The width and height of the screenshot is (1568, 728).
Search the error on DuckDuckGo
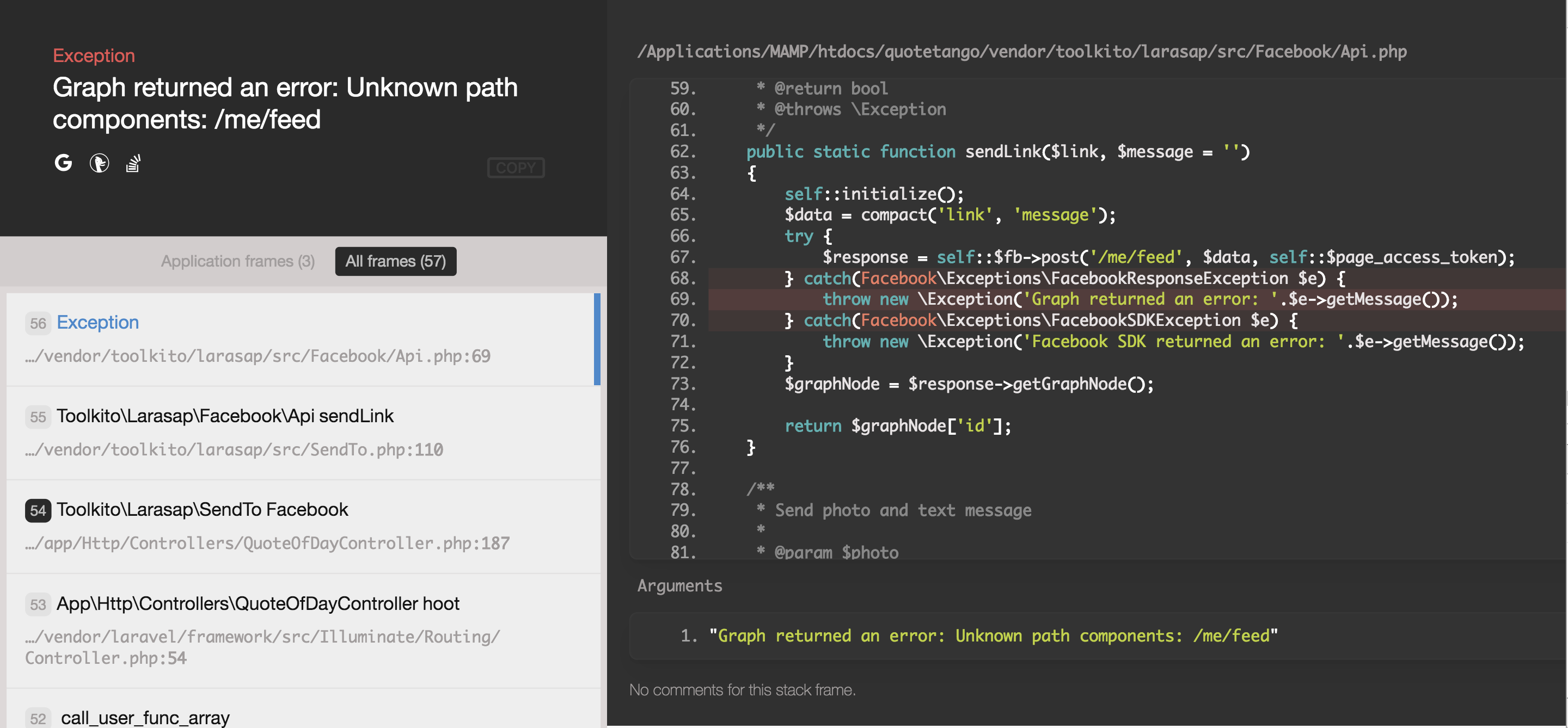[x=99, y=162]
